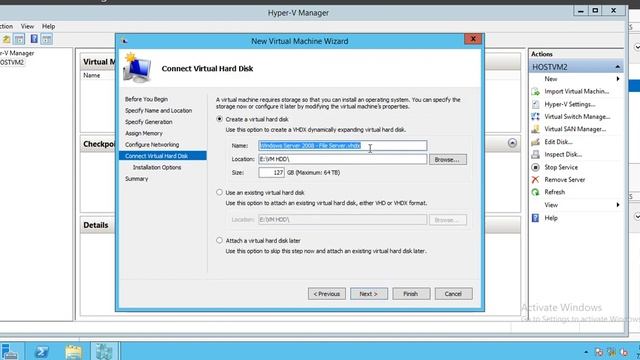This screenshot has width=640, height=360.
Task: Click Import Virtual Machine action text
Action: 576,91
